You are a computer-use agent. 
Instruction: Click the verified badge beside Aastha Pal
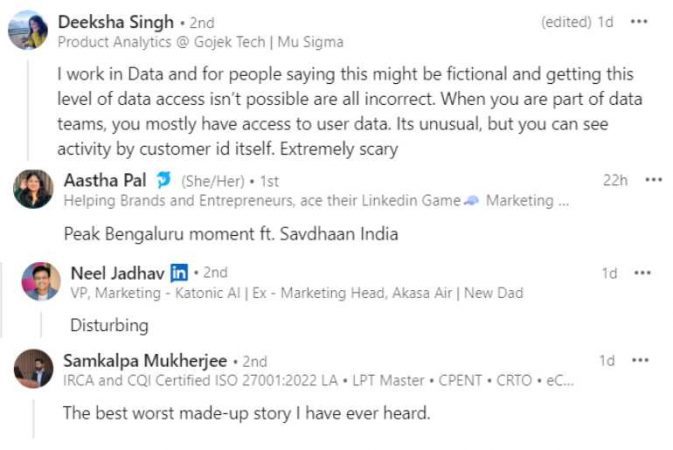163,181
